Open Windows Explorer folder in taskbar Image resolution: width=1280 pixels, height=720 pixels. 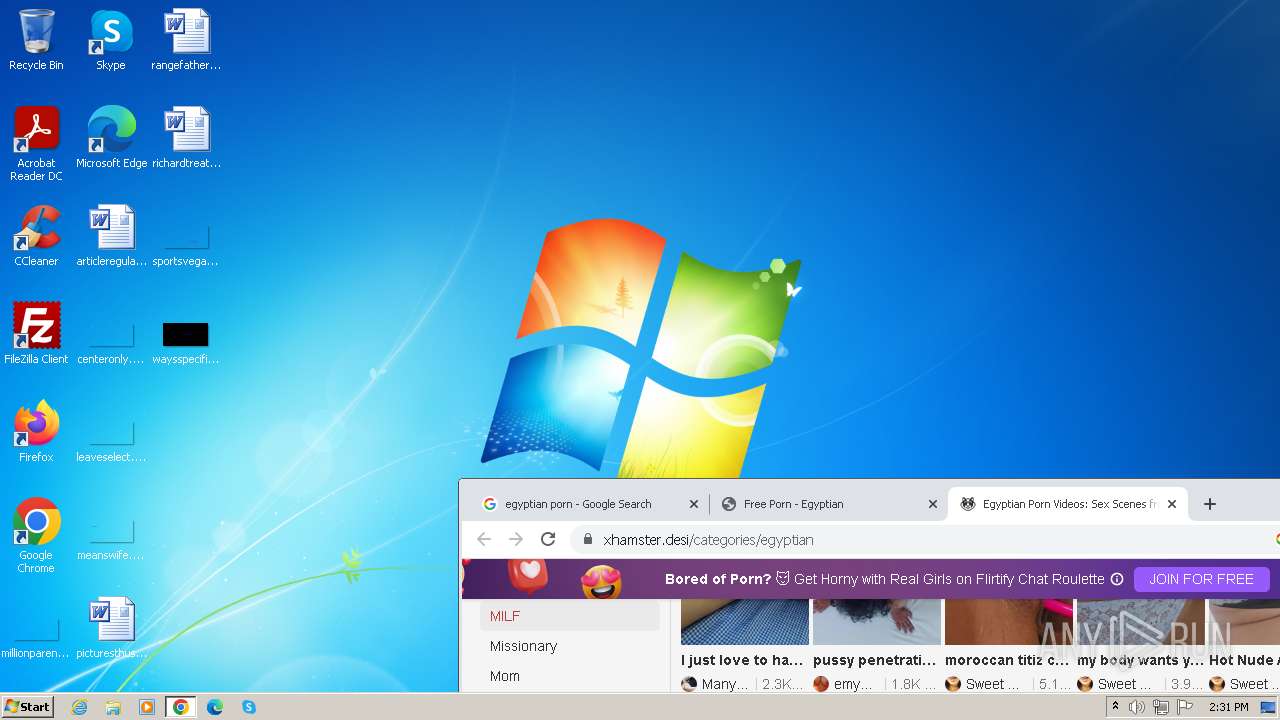[113, 707]
